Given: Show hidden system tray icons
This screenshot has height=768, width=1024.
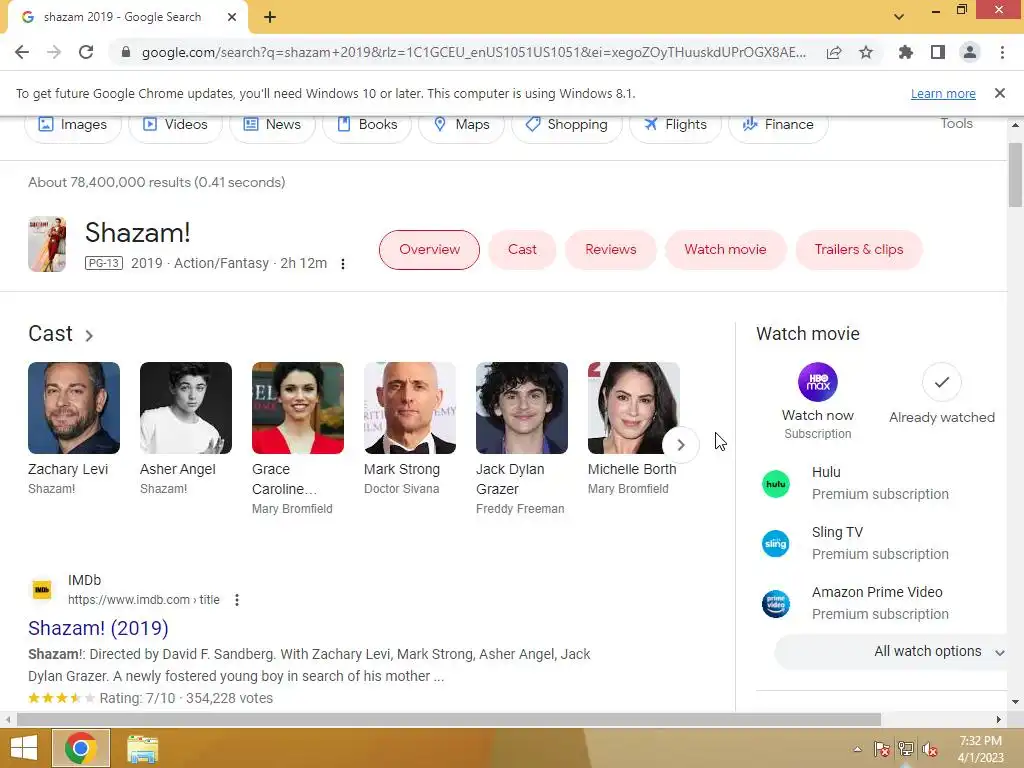Looking at the screenshot, I should click(x=857, y=749).
